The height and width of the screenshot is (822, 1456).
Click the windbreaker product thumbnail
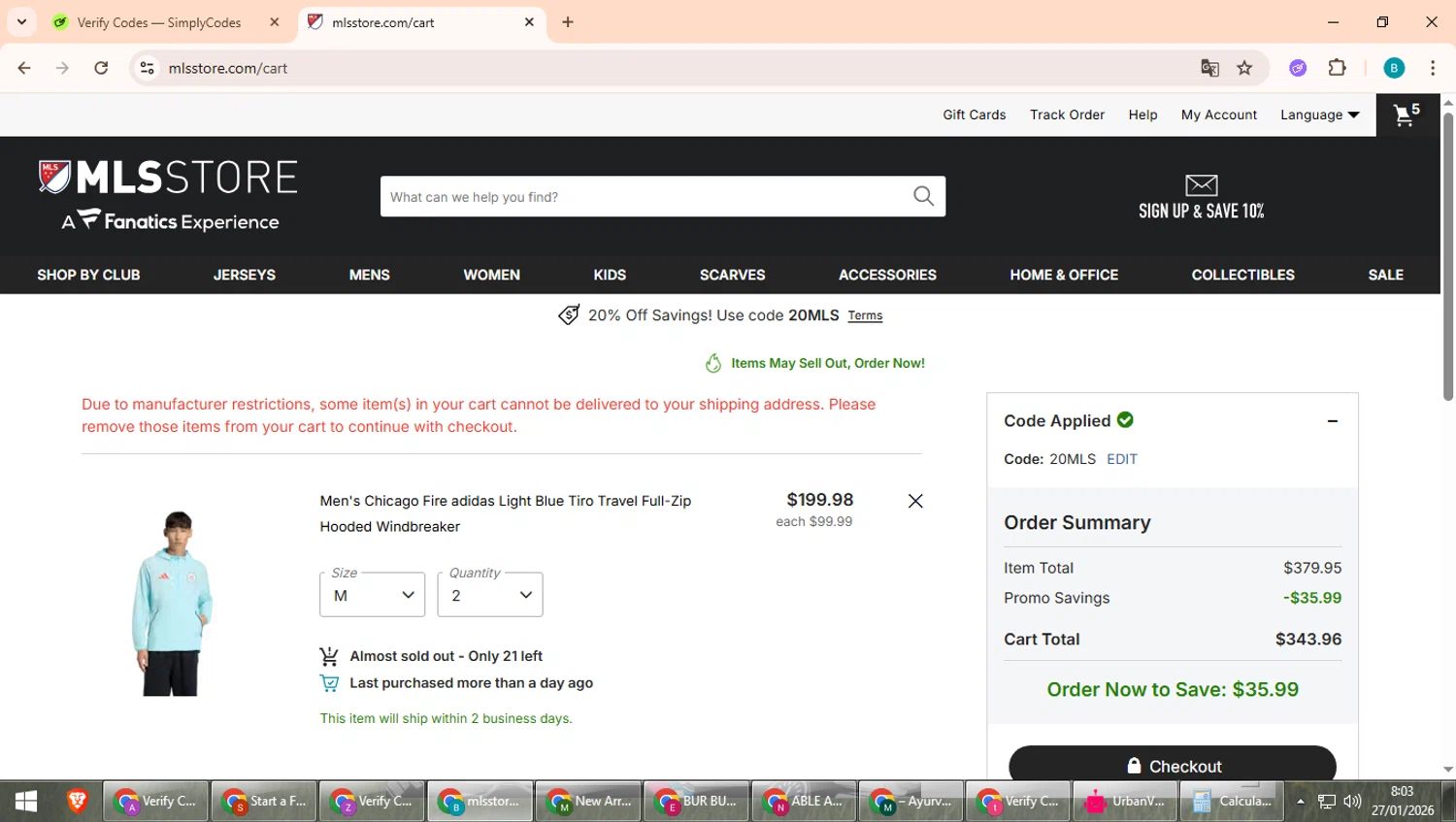pos(173,603)
